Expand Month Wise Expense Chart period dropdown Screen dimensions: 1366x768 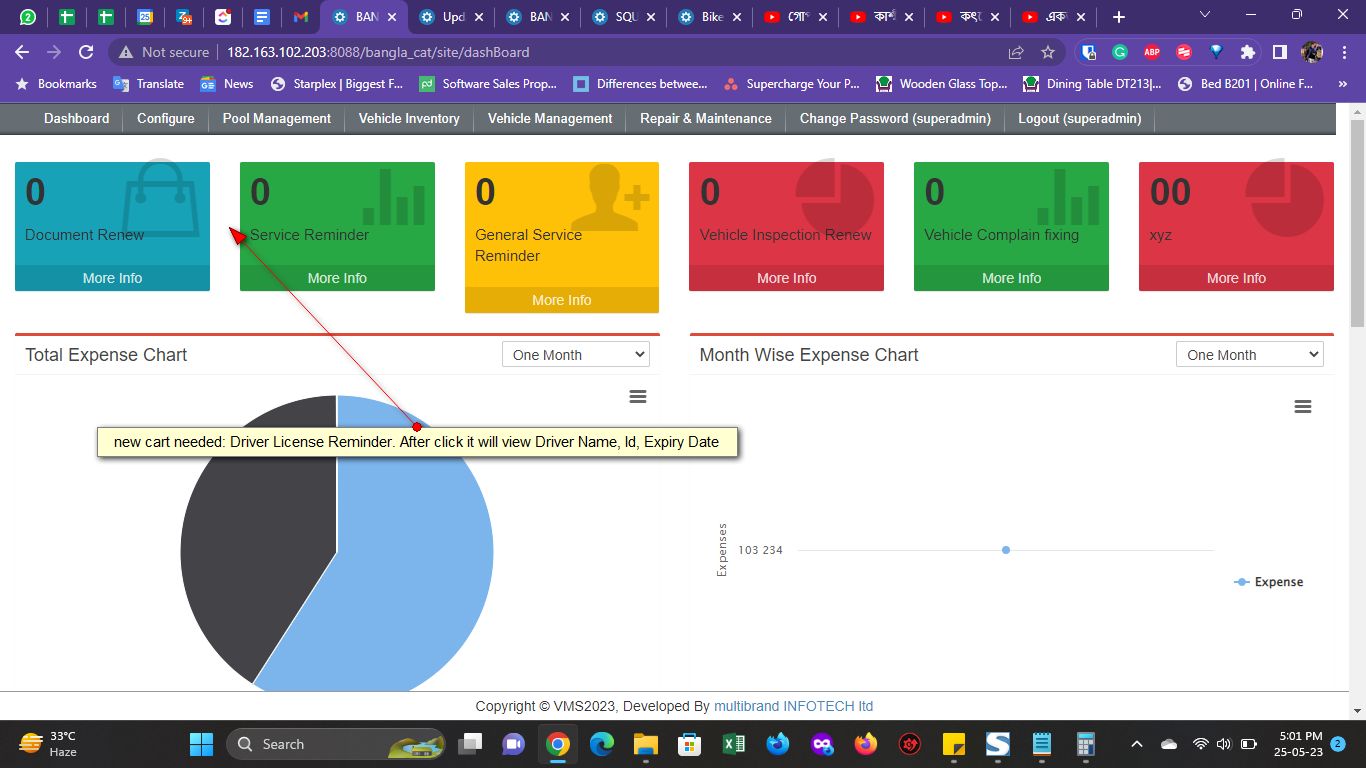tap(1249, 355)
